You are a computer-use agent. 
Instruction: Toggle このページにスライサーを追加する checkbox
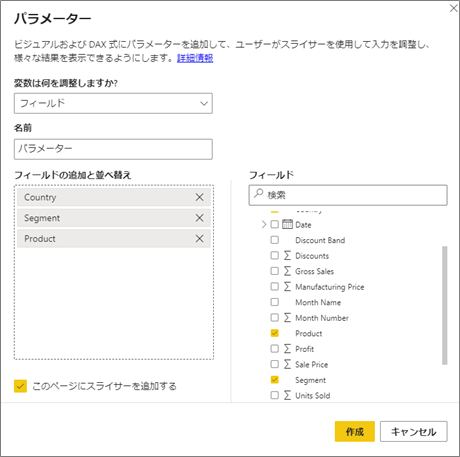[x=20, y=386]
